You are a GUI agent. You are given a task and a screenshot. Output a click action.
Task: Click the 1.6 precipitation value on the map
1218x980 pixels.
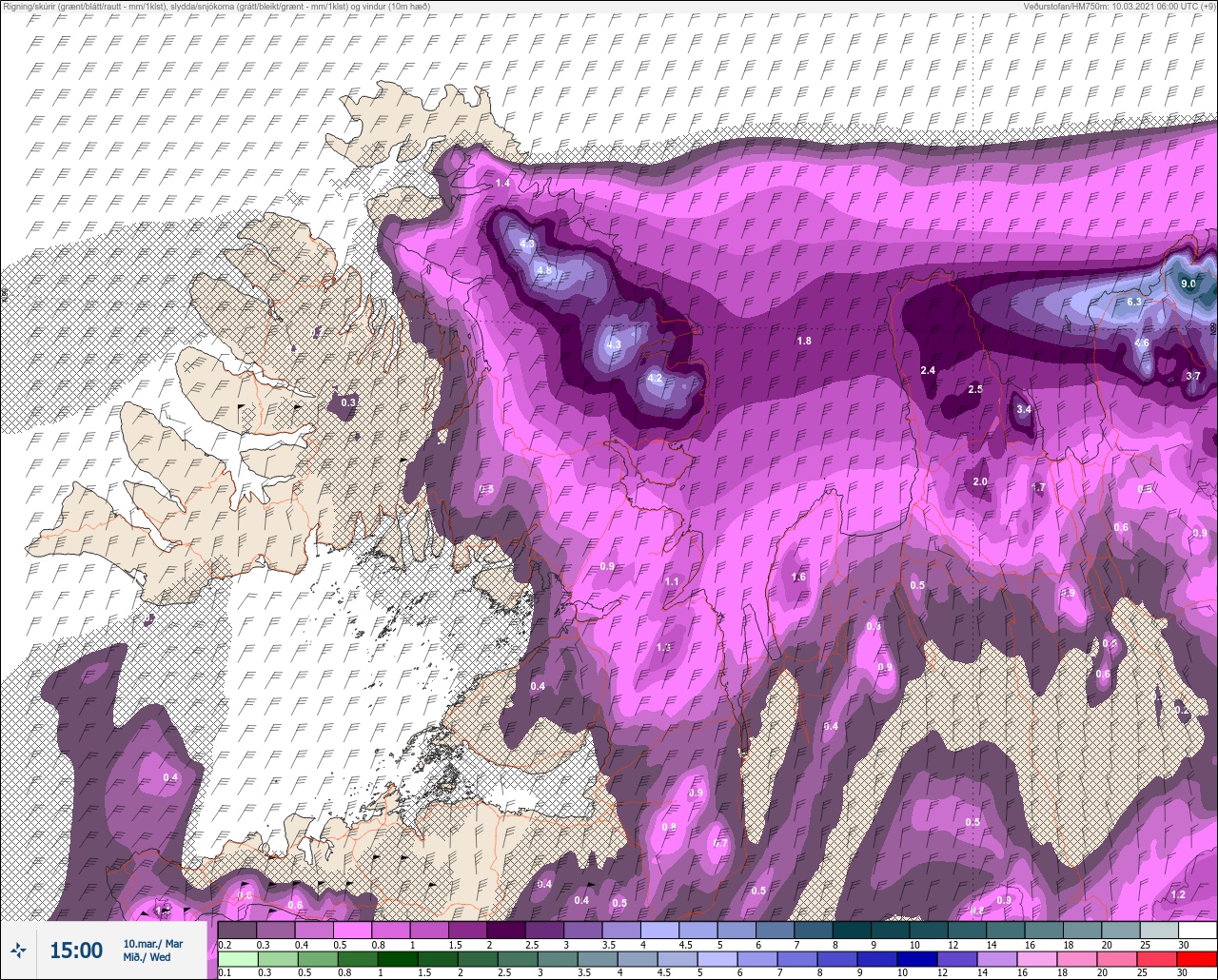(x=798, y=577)
